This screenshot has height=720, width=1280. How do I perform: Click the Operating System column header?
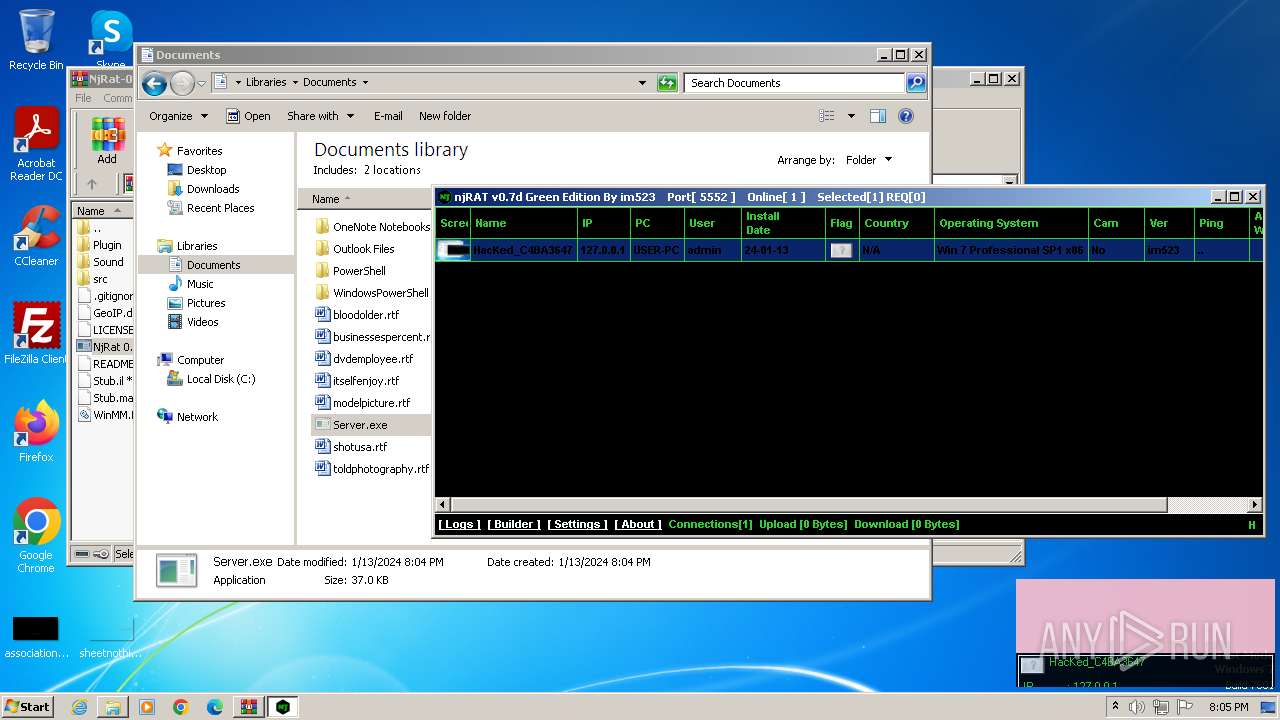(x=1012, y=223)
